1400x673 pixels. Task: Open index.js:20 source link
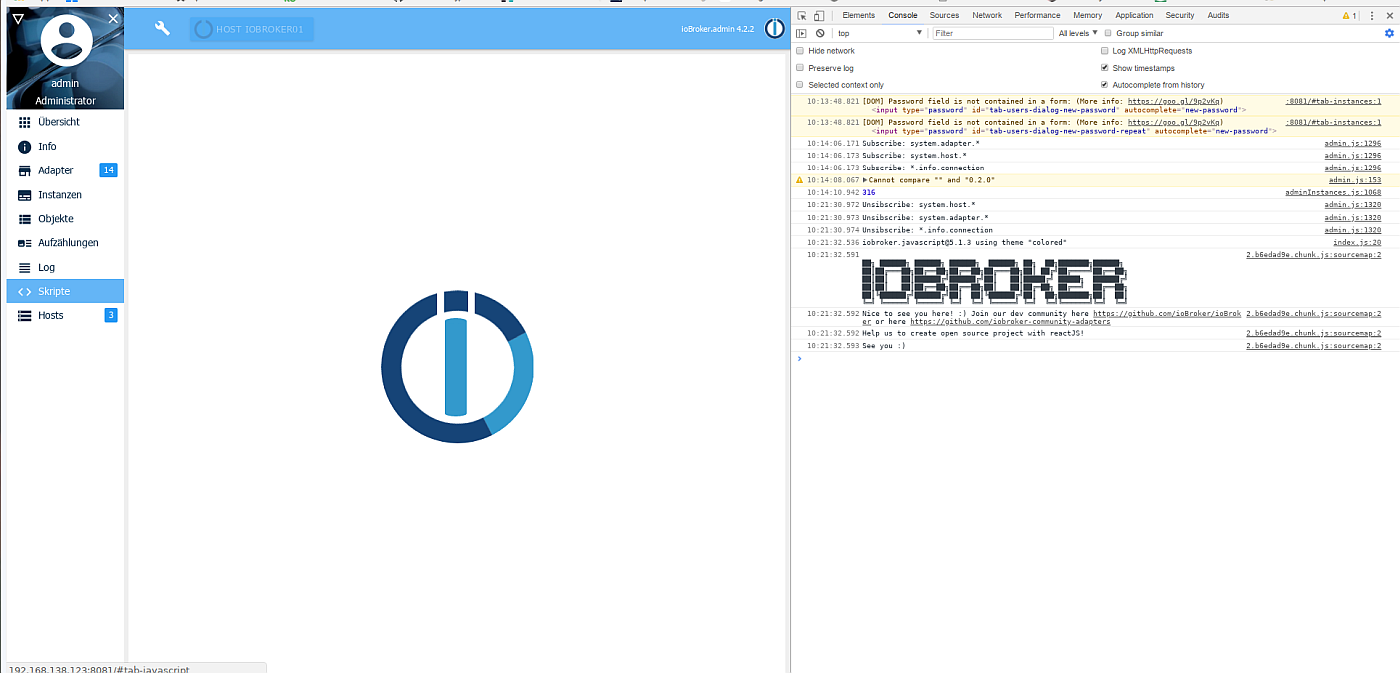1357,242
